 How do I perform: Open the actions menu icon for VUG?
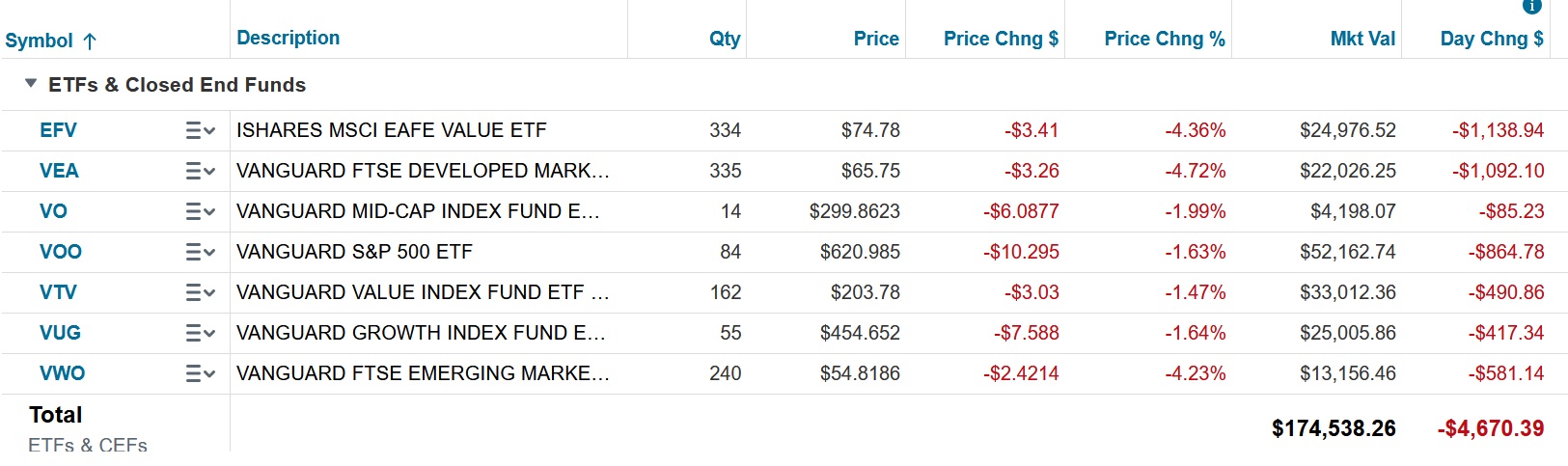pyautogui.click(x=200, y=333)
